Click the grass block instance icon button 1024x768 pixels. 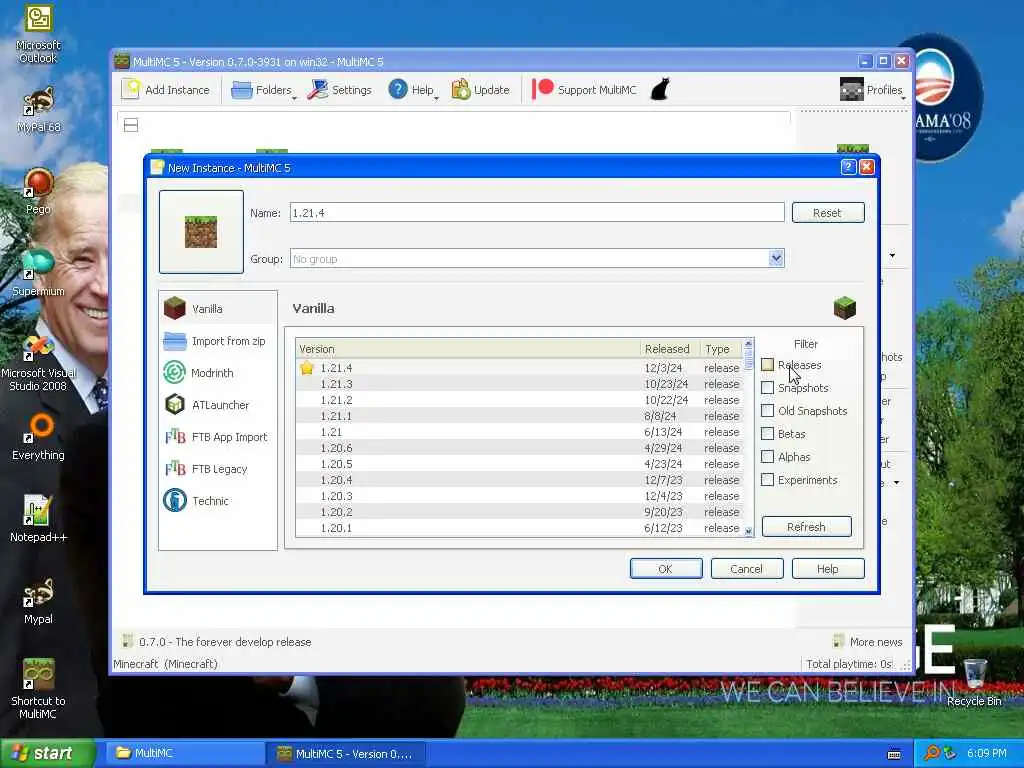201,232
